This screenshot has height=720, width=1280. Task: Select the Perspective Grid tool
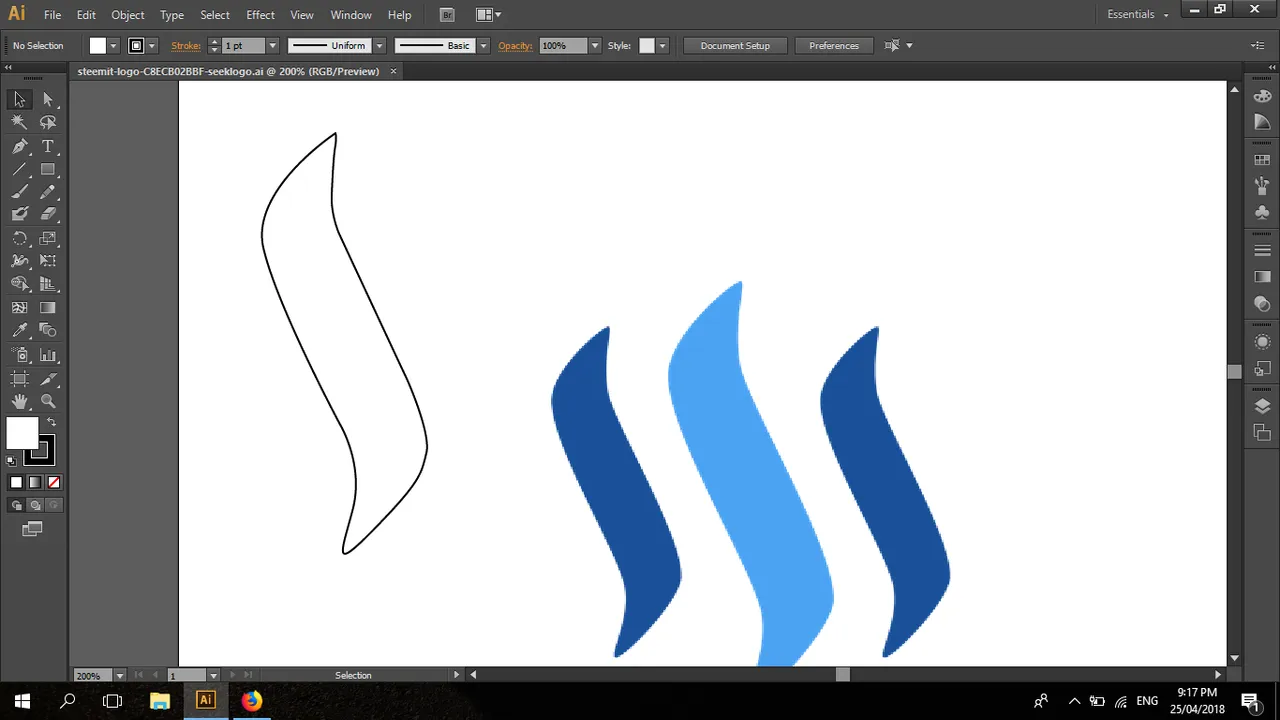click(48, 284)
